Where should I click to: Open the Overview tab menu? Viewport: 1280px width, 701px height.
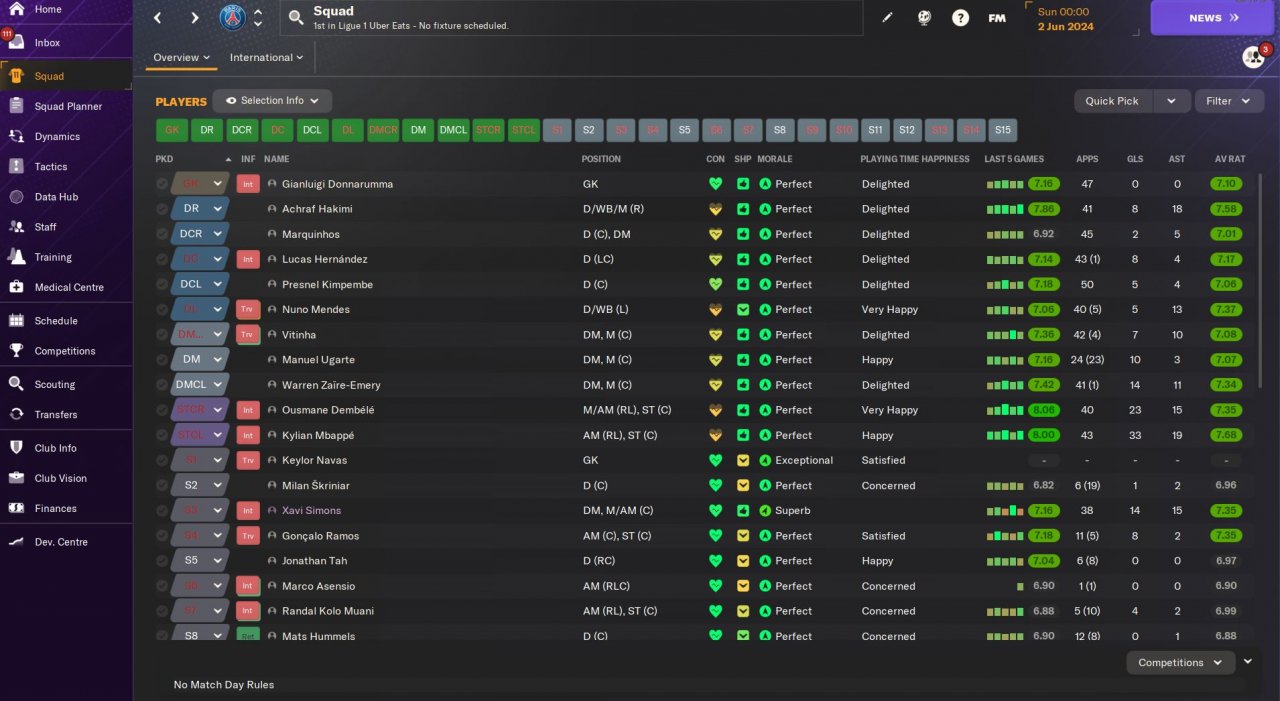click(x=182, y=57)
